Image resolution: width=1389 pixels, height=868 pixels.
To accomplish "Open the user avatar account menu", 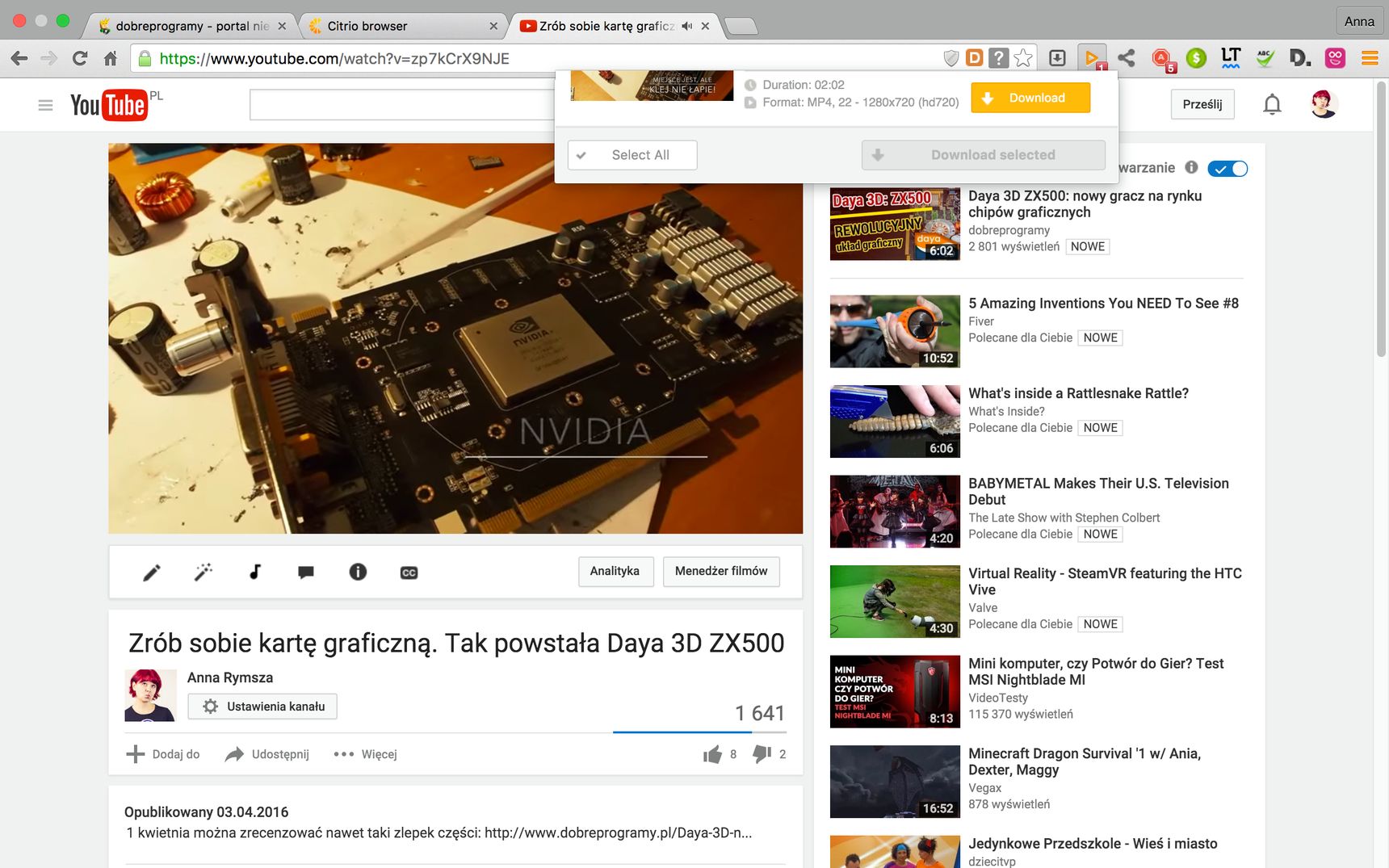I will pos(1324,104).
